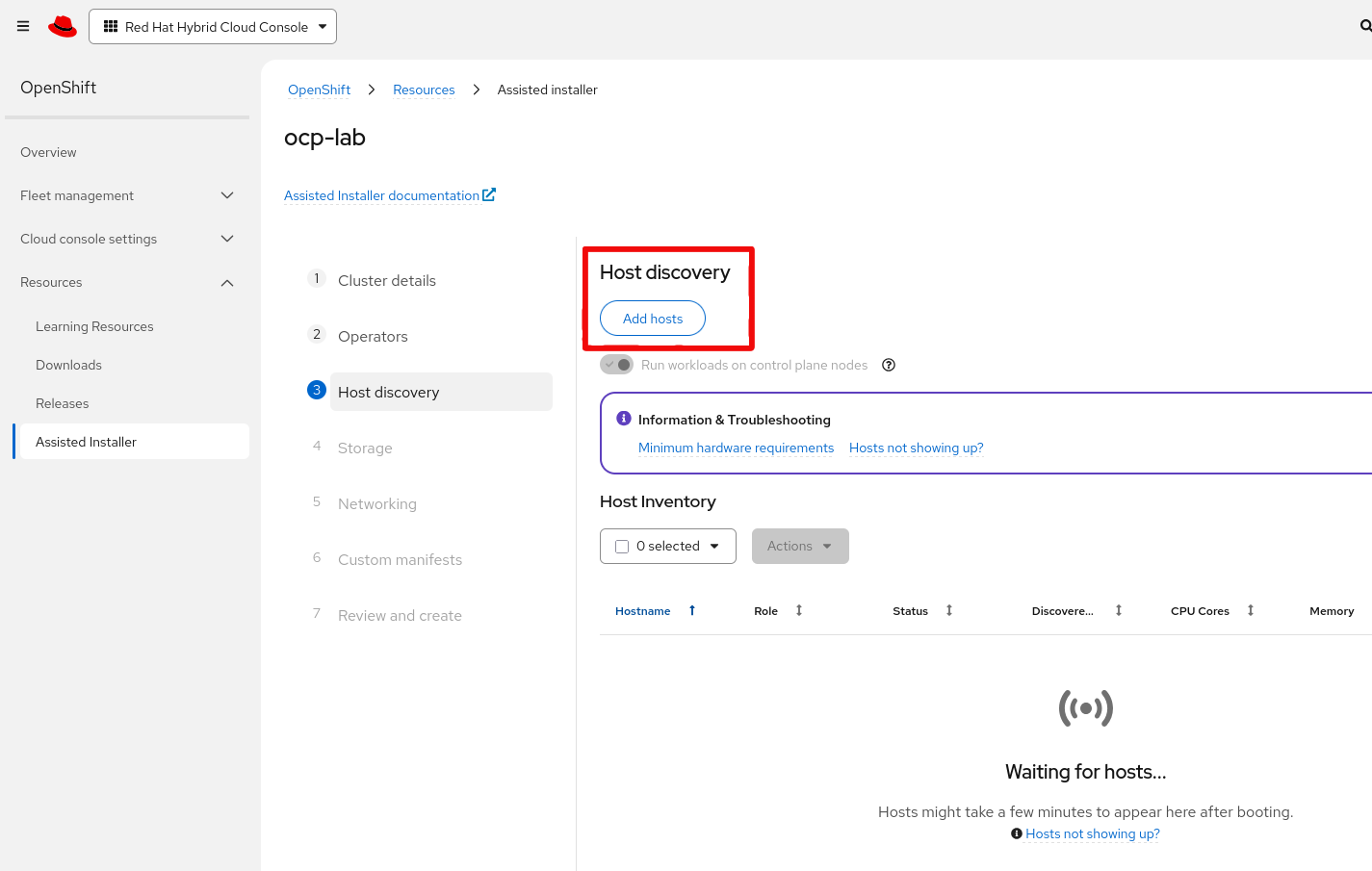Go to wizard step Operators

373,336
